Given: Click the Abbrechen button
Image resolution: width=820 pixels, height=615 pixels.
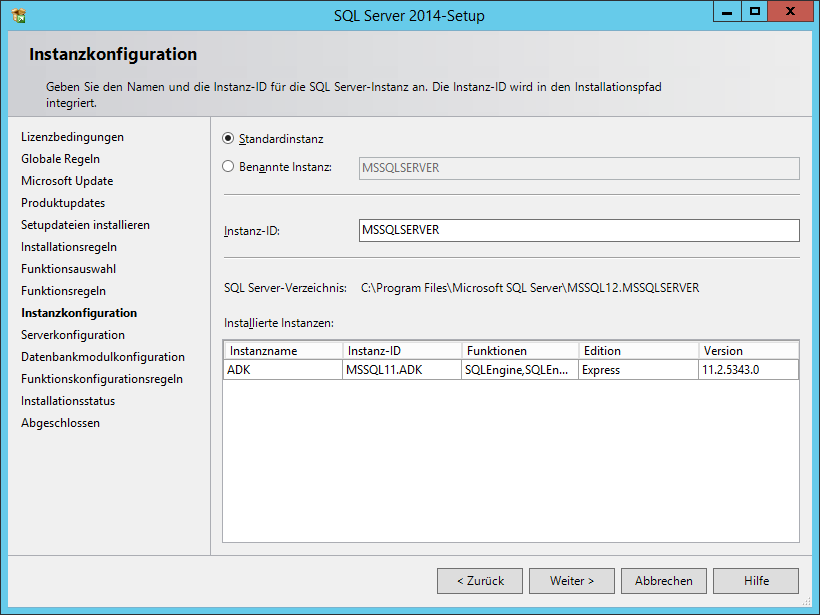Looking at the screenshot, I should 663,581.
